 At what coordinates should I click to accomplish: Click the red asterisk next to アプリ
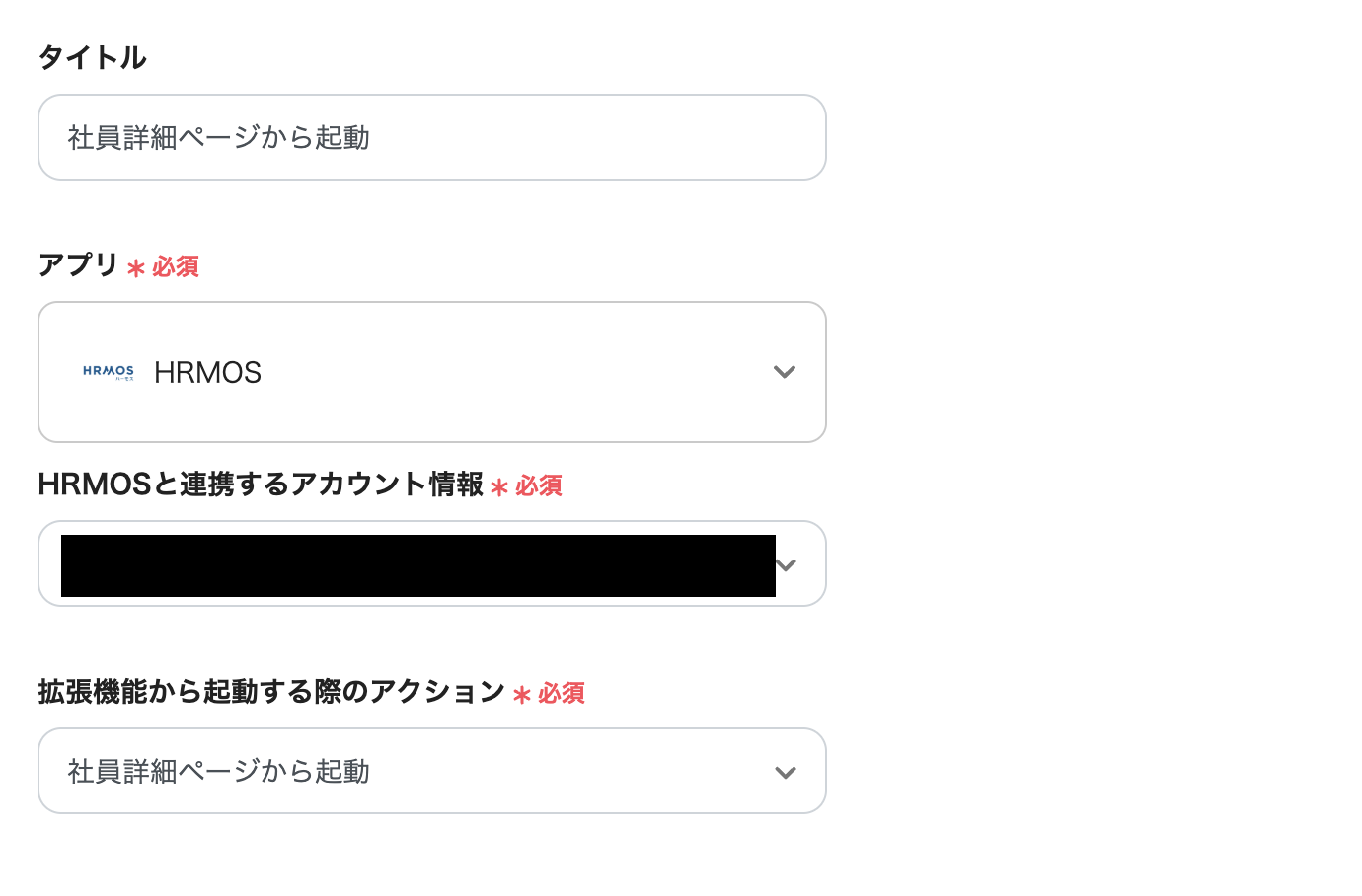click(x=136, y=268)
